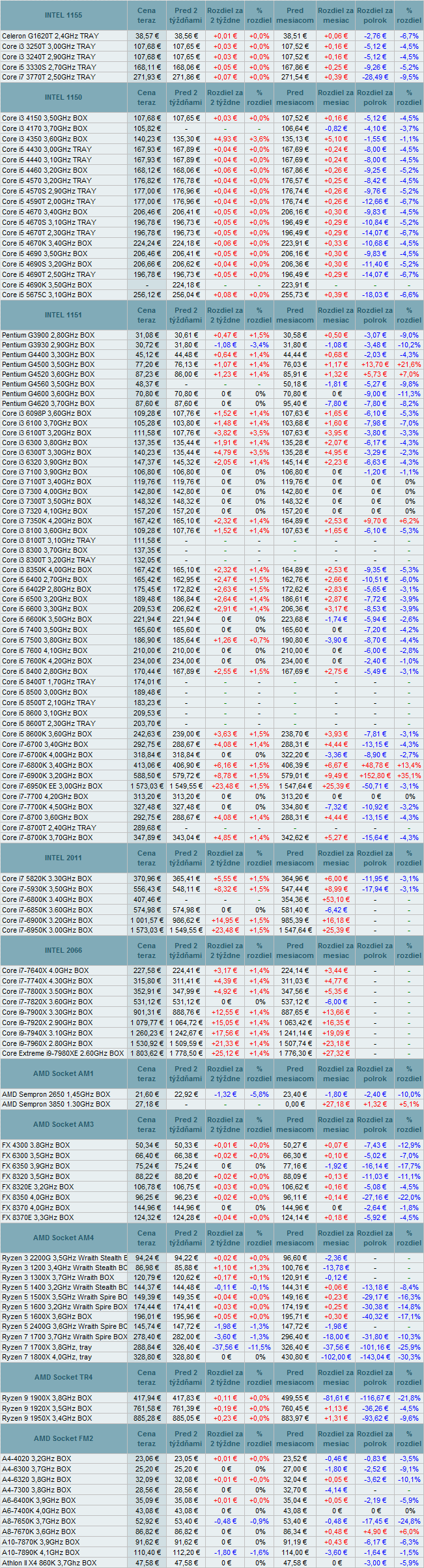Image resolution: width=424 pixels, height=1568 pixels.
Task: Click the Athlon II X4 860K 3,7Ghz BOX label
Action: tap(49, 1563)
